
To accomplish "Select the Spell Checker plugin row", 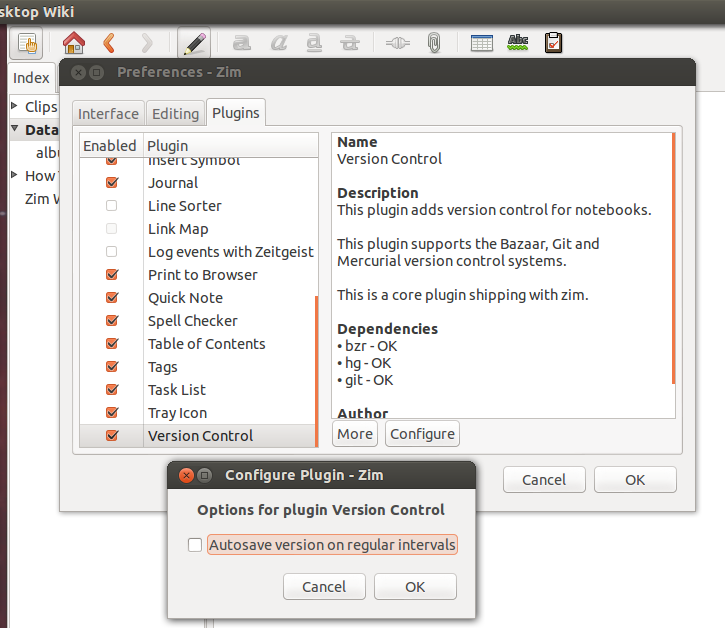I will [197, 320].
